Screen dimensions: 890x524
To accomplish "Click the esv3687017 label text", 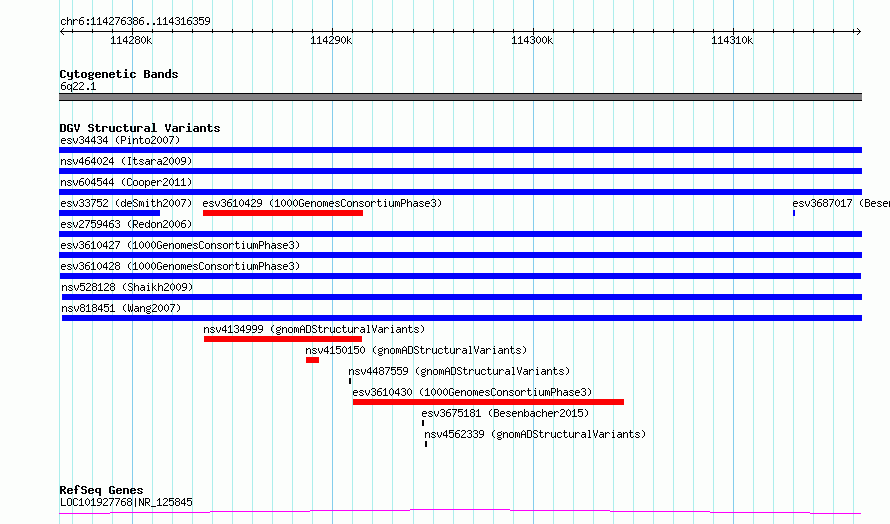I will (x=841, y=203).
